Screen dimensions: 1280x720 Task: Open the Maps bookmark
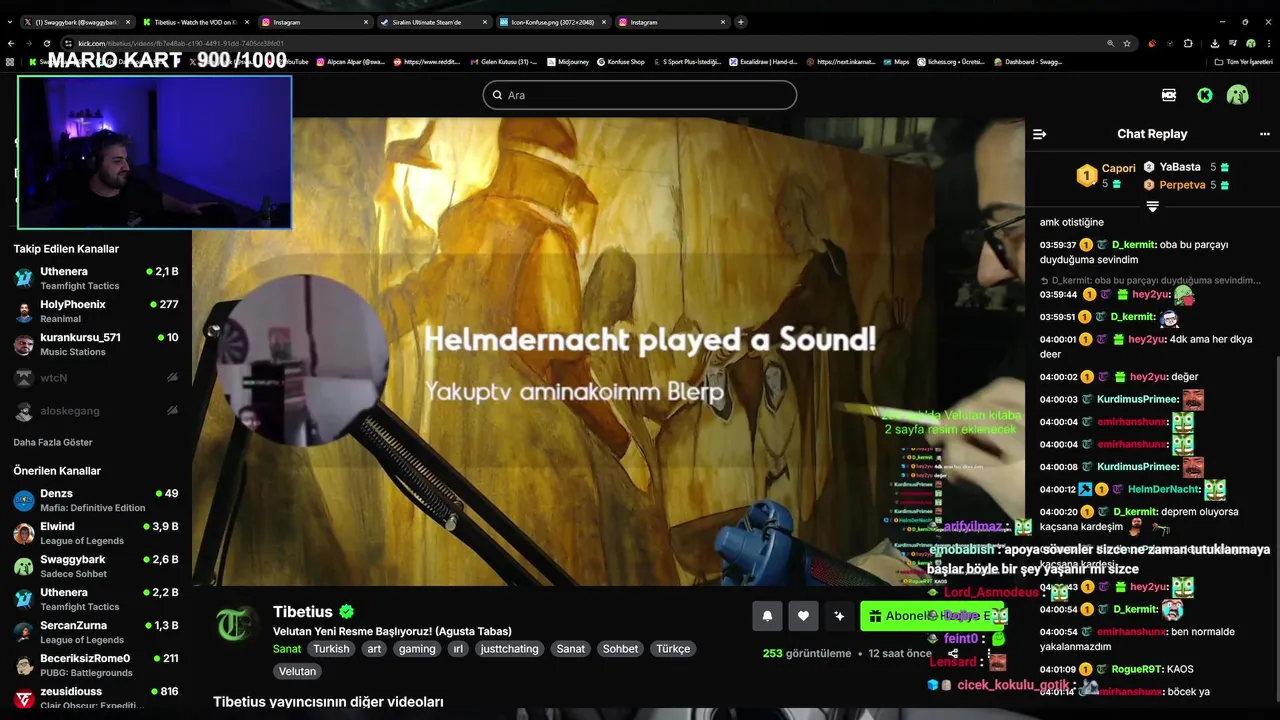click(x=896, y=62)
